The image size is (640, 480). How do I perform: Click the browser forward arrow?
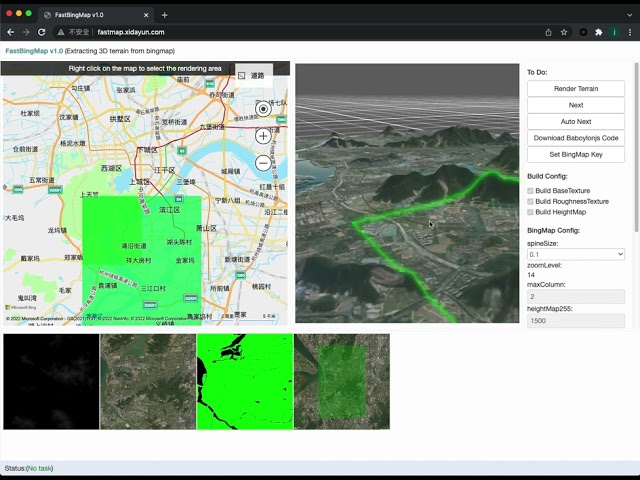click(26, 32)
